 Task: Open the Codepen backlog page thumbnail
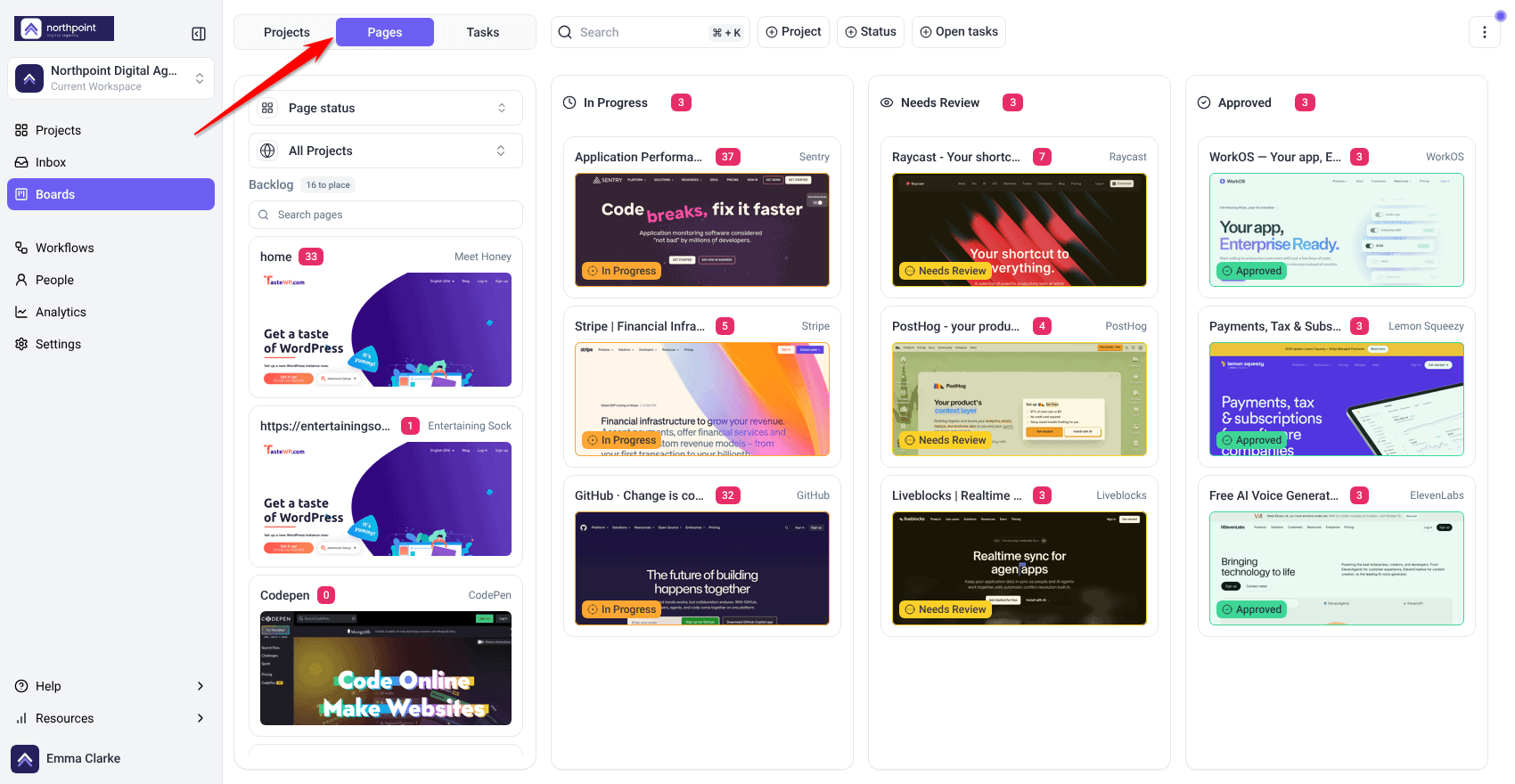point(386,668)
